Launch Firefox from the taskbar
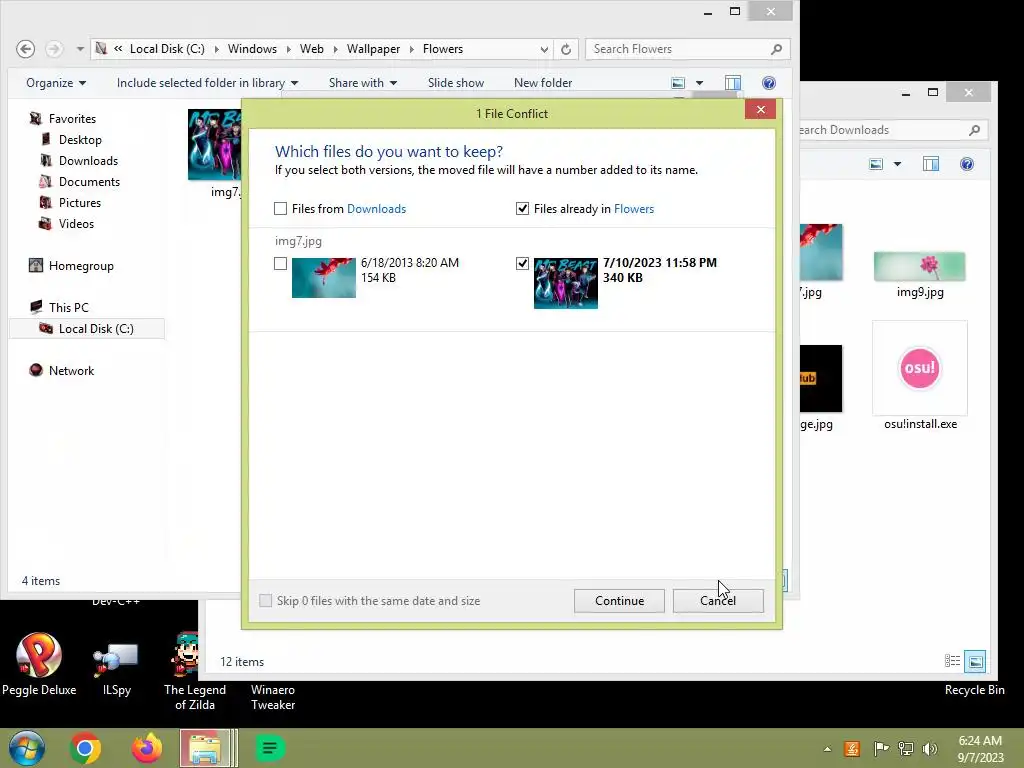Image resolution: width=1024 pixels, height=768 pixels. click(x=147, y=748)
